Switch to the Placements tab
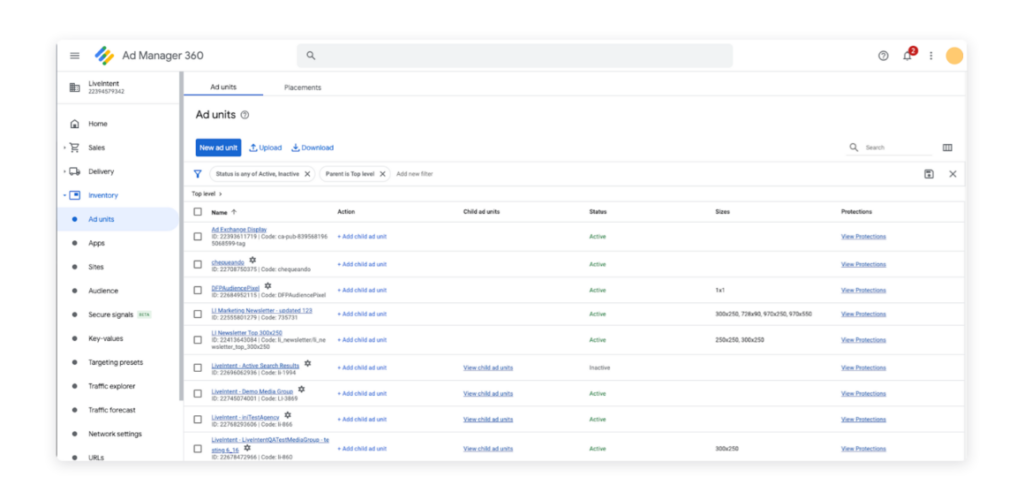This screenshot has width=1024, height=500. (302, 87)
